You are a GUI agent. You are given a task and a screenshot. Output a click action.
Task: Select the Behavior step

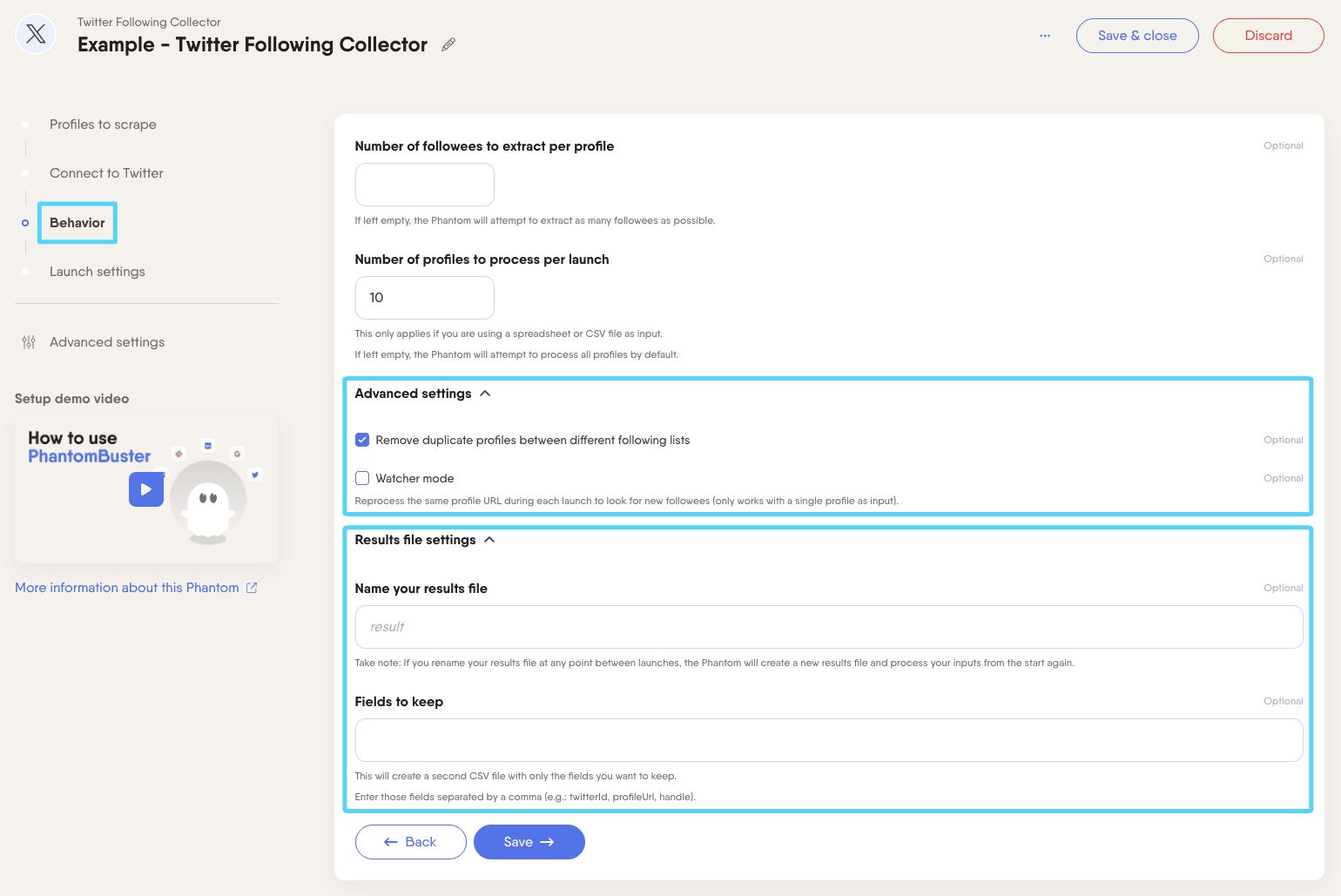tap(77, 223)
